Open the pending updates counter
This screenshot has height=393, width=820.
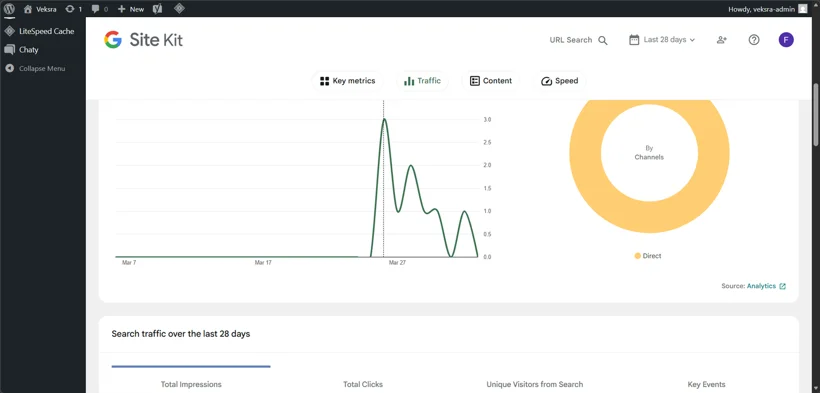click(x=74, y=9)
